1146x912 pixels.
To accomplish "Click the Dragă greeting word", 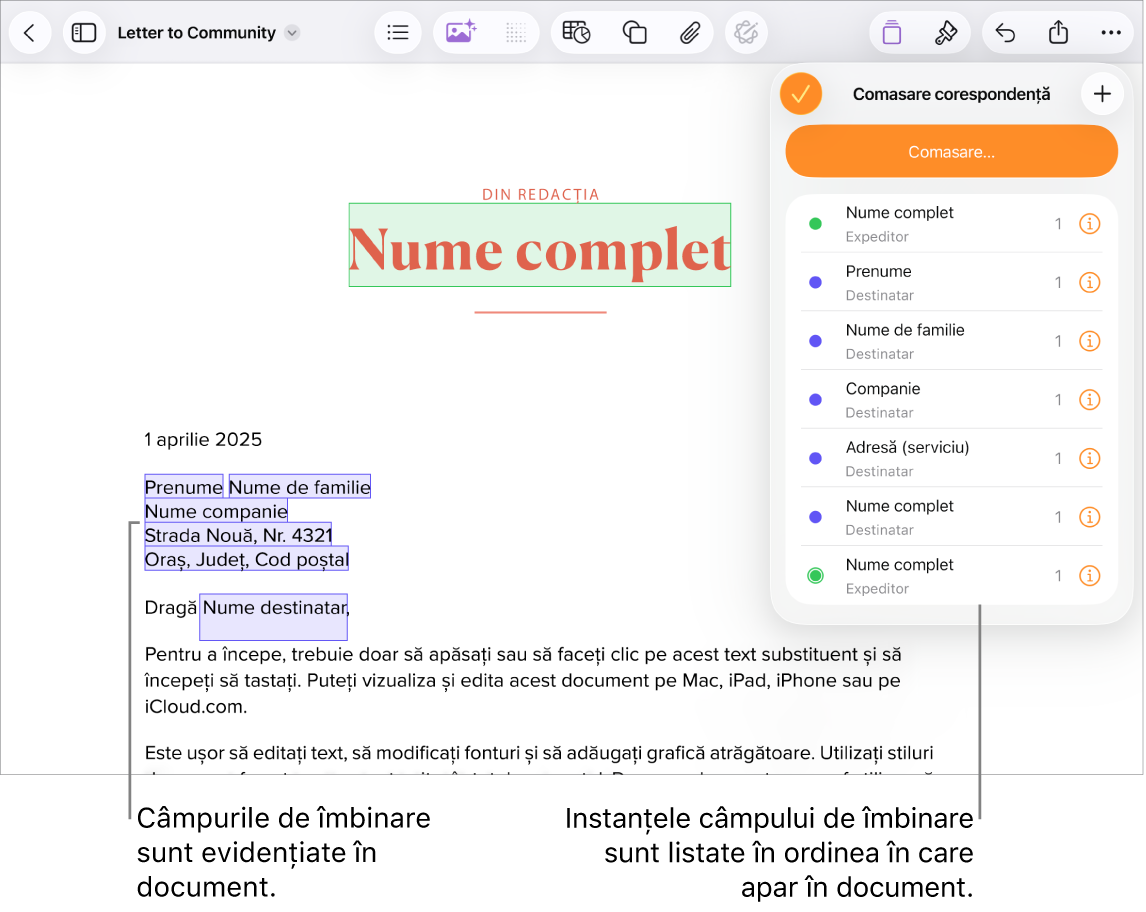I will click(171, 608).
